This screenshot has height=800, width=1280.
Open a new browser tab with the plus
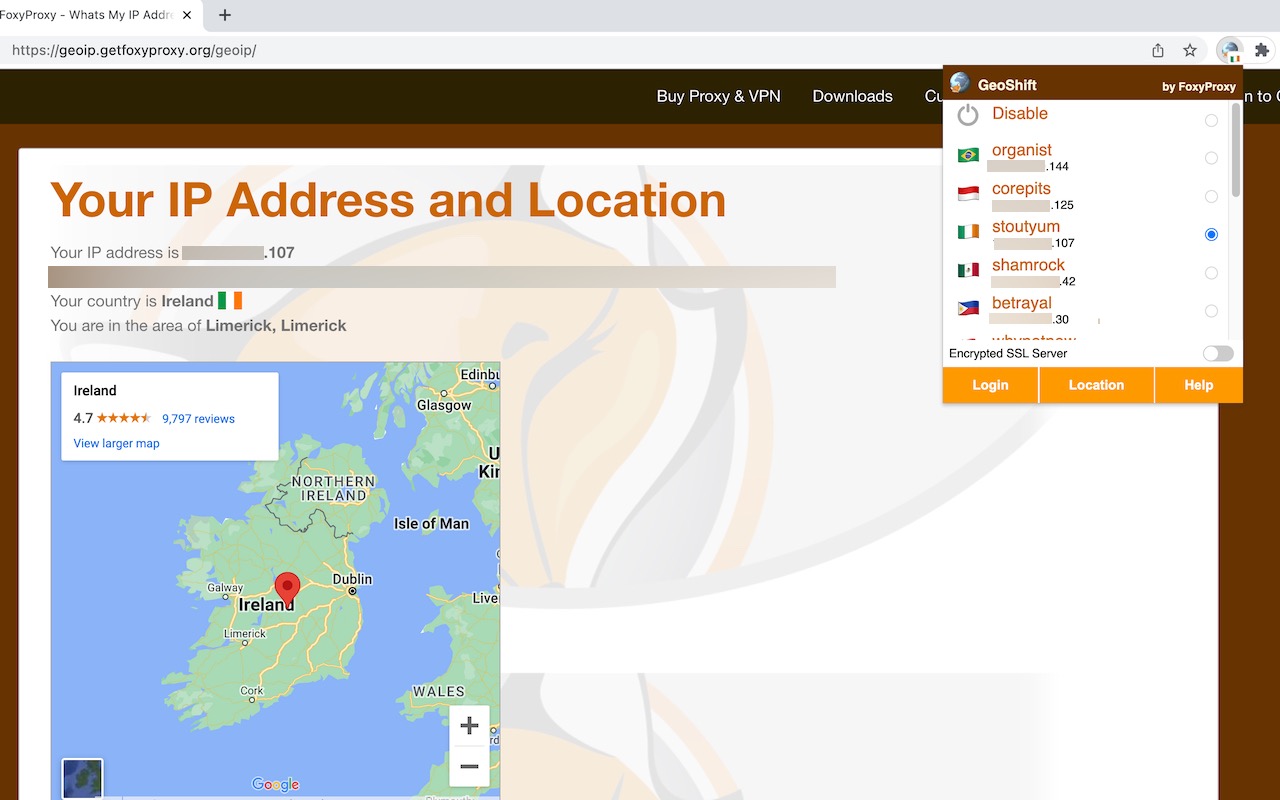pos(225,15)
